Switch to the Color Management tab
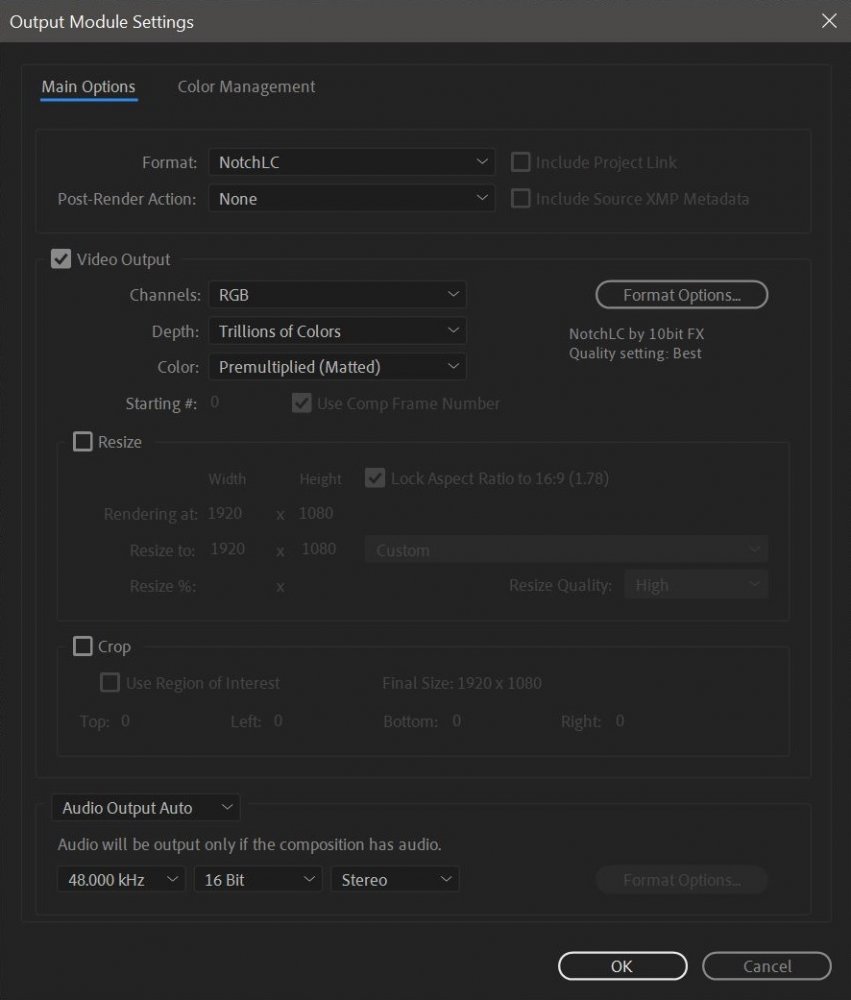Image resolution: width=851 pixels, height=1000 pixels. pos(246,87)
